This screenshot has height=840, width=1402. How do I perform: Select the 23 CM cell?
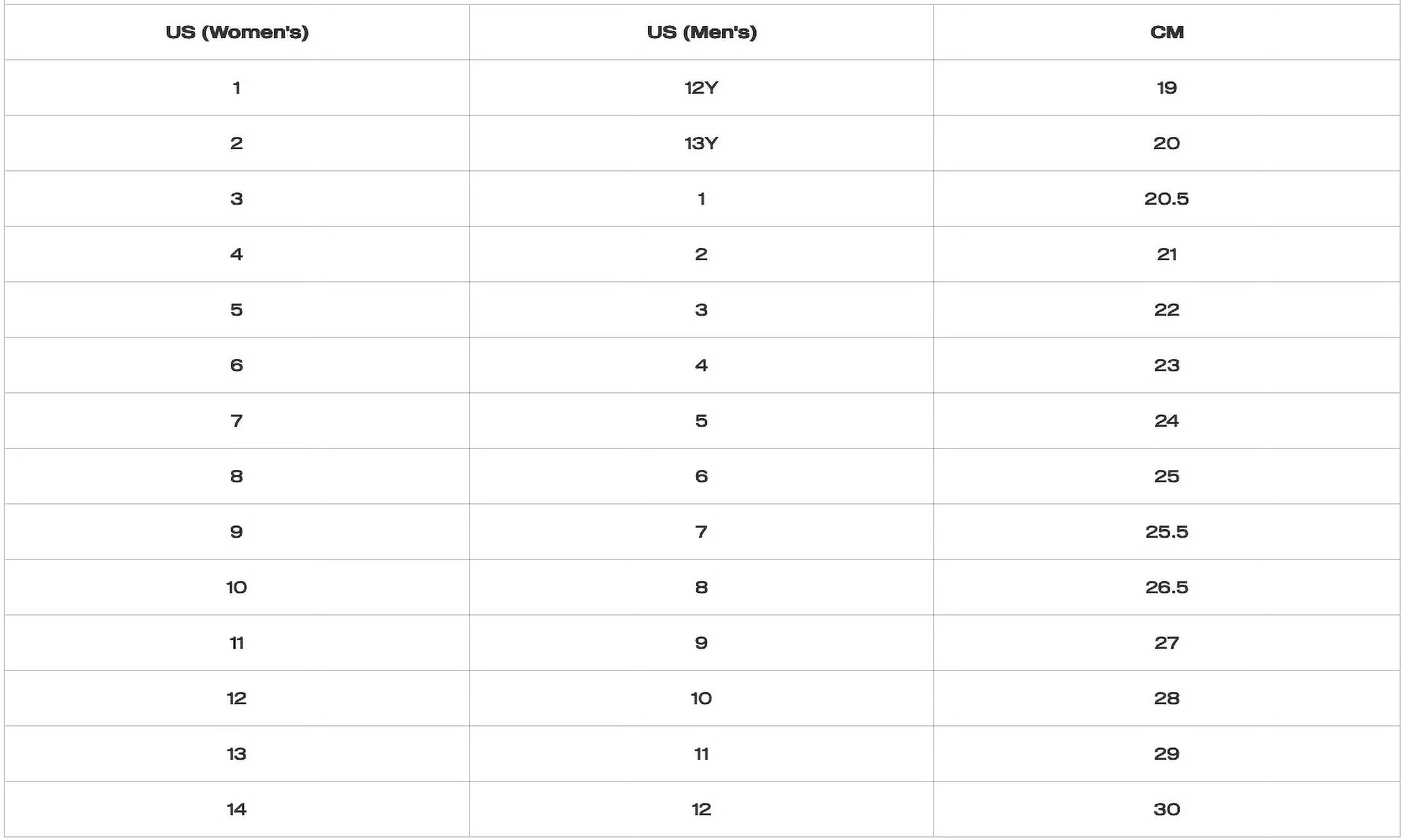1166,365
